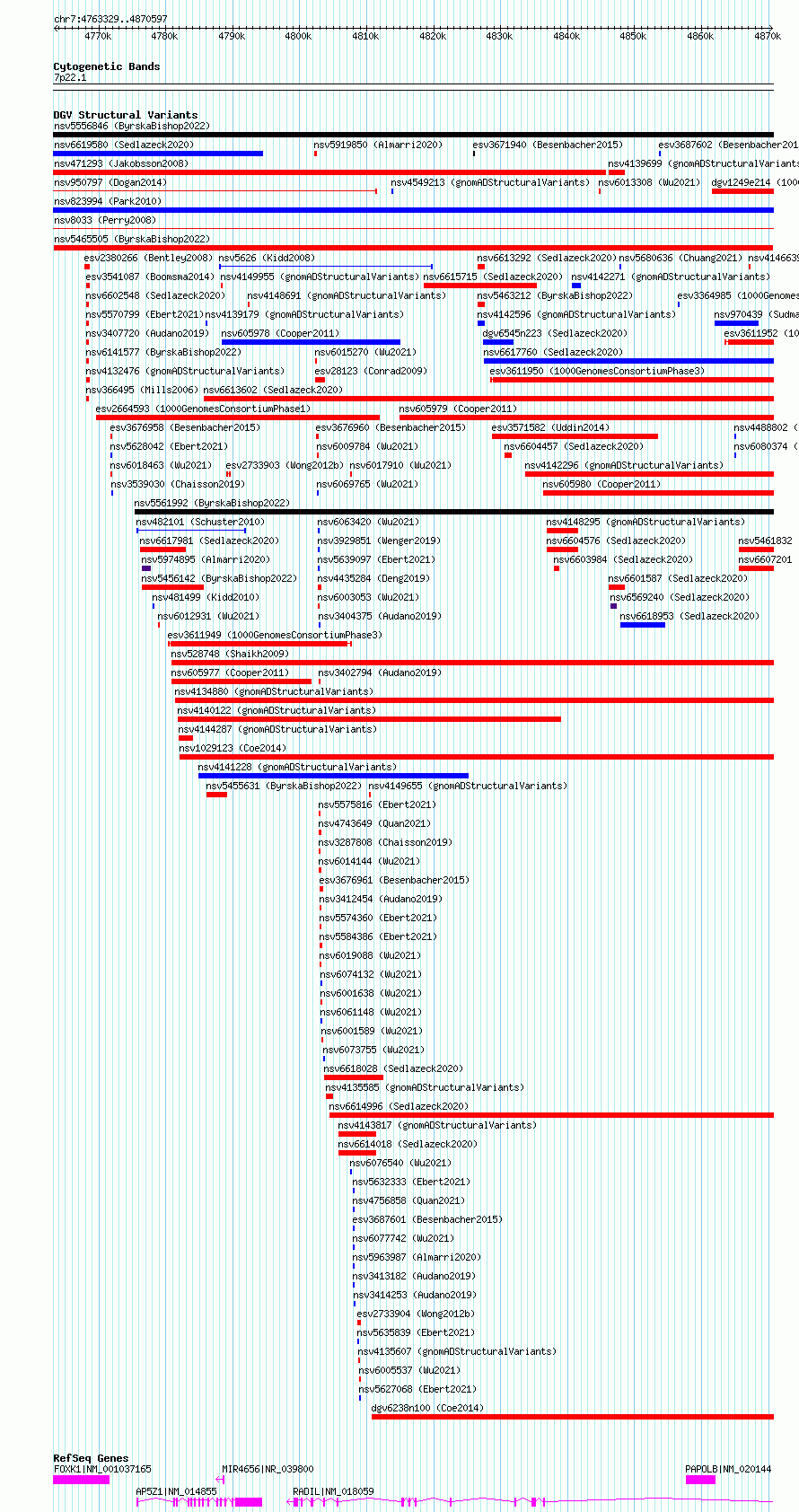Click nsv5561992 (ByrskaBishop2022) label
The image size is (799, 1512).
pyautogui.click(x=212, y=503)
